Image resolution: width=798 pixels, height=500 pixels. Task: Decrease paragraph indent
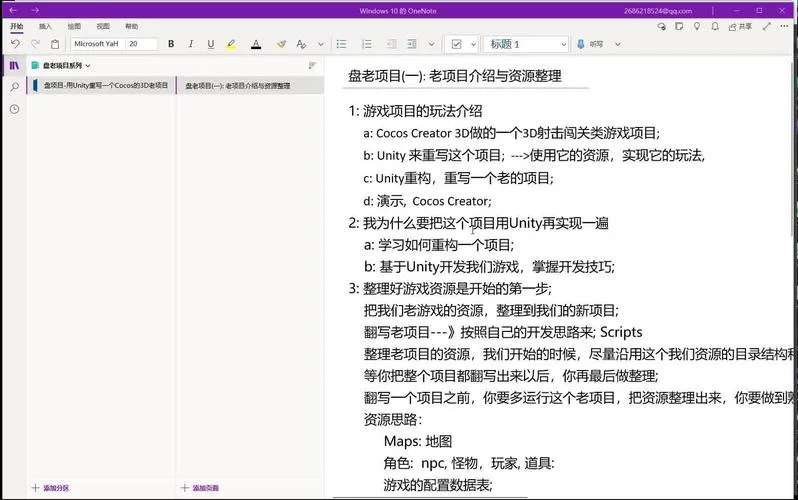391,44
